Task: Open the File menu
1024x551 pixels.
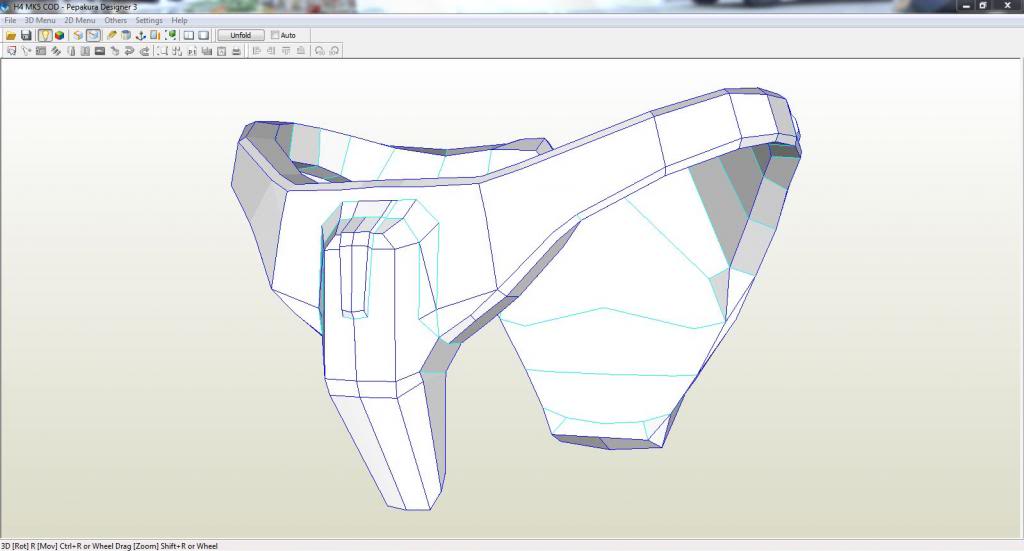Action: pos(10,20)
